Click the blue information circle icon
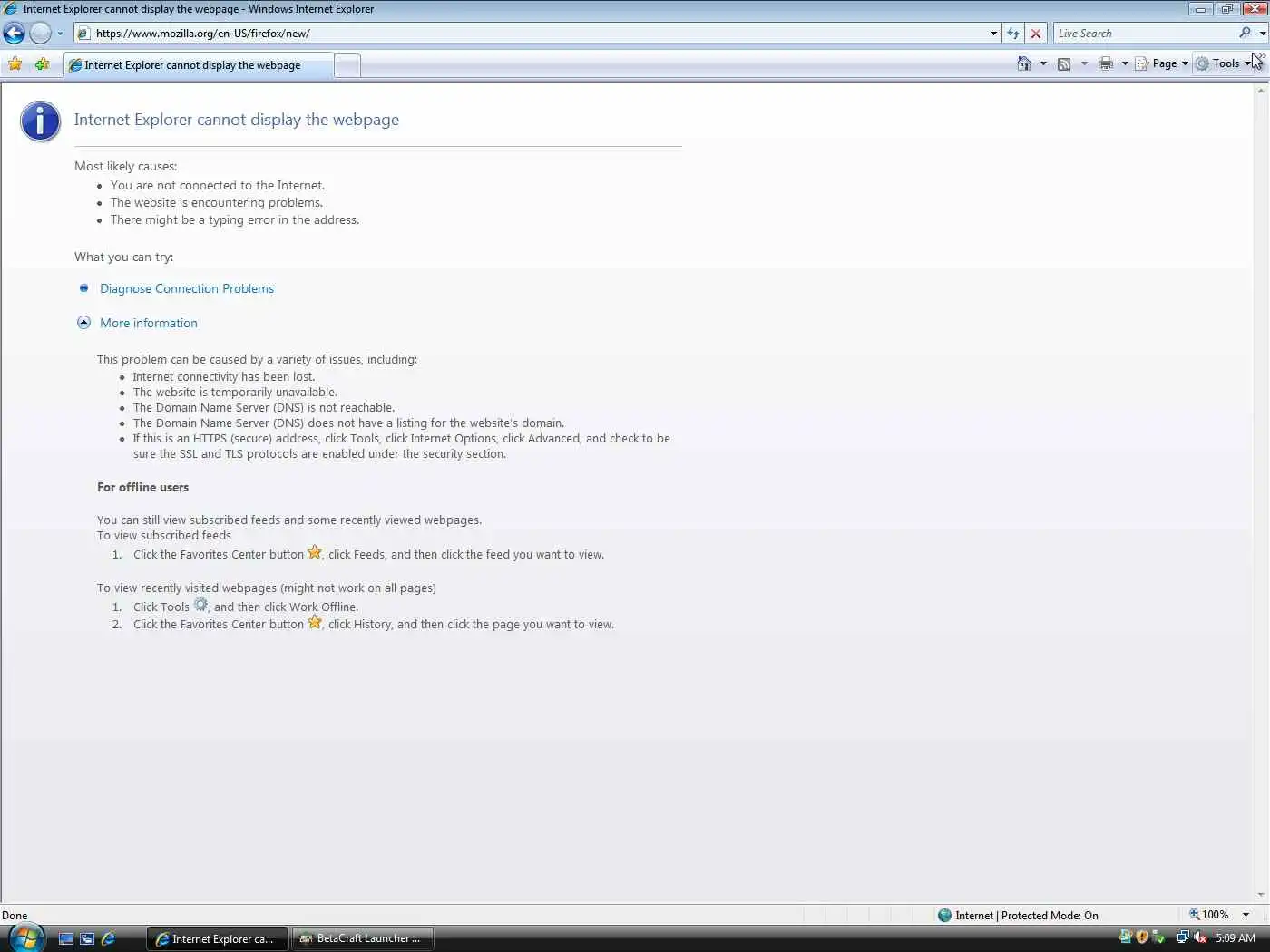1270x952 pixels. [41, 121]
